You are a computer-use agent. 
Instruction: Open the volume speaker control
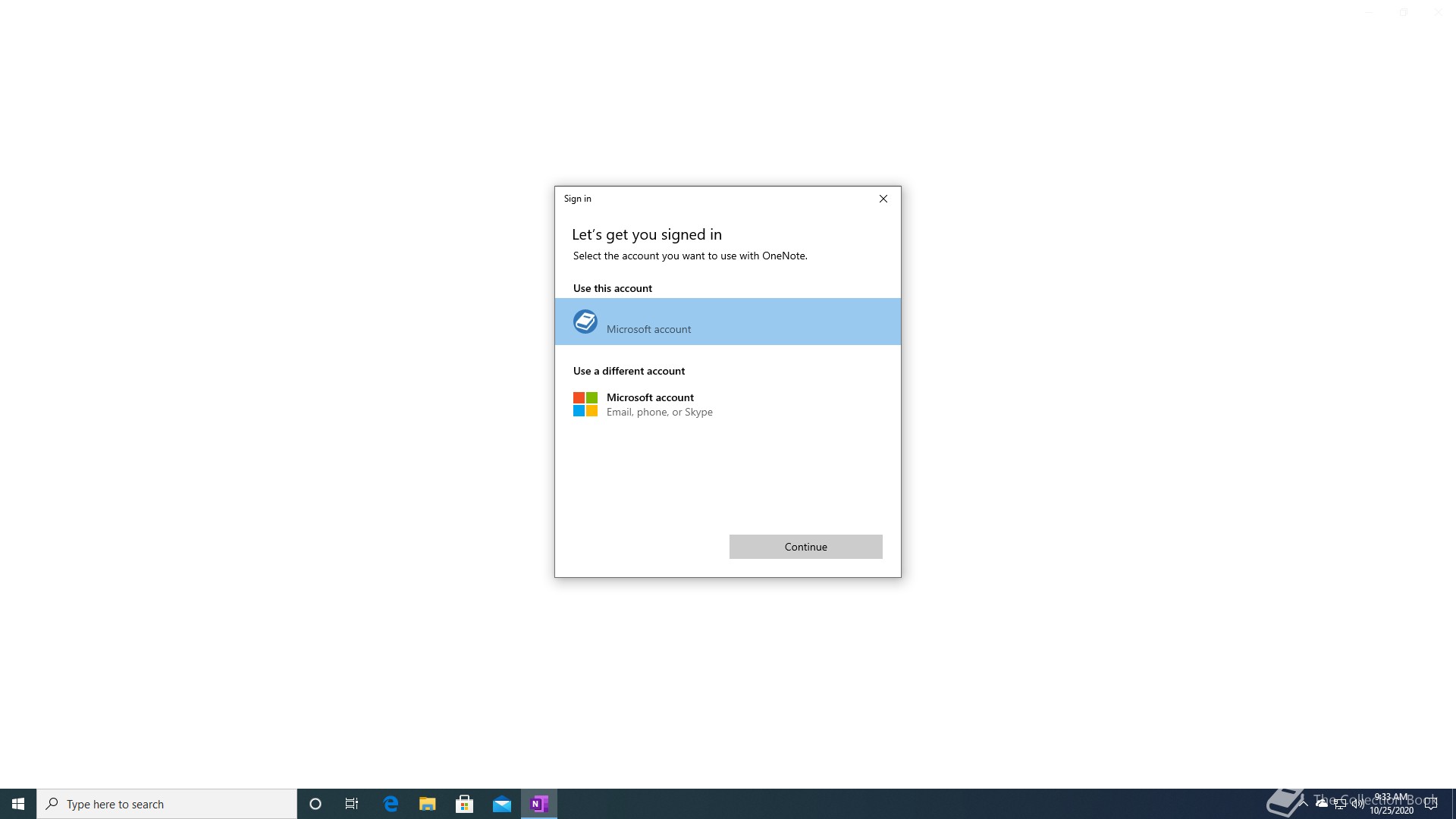tap(1357, 804)
